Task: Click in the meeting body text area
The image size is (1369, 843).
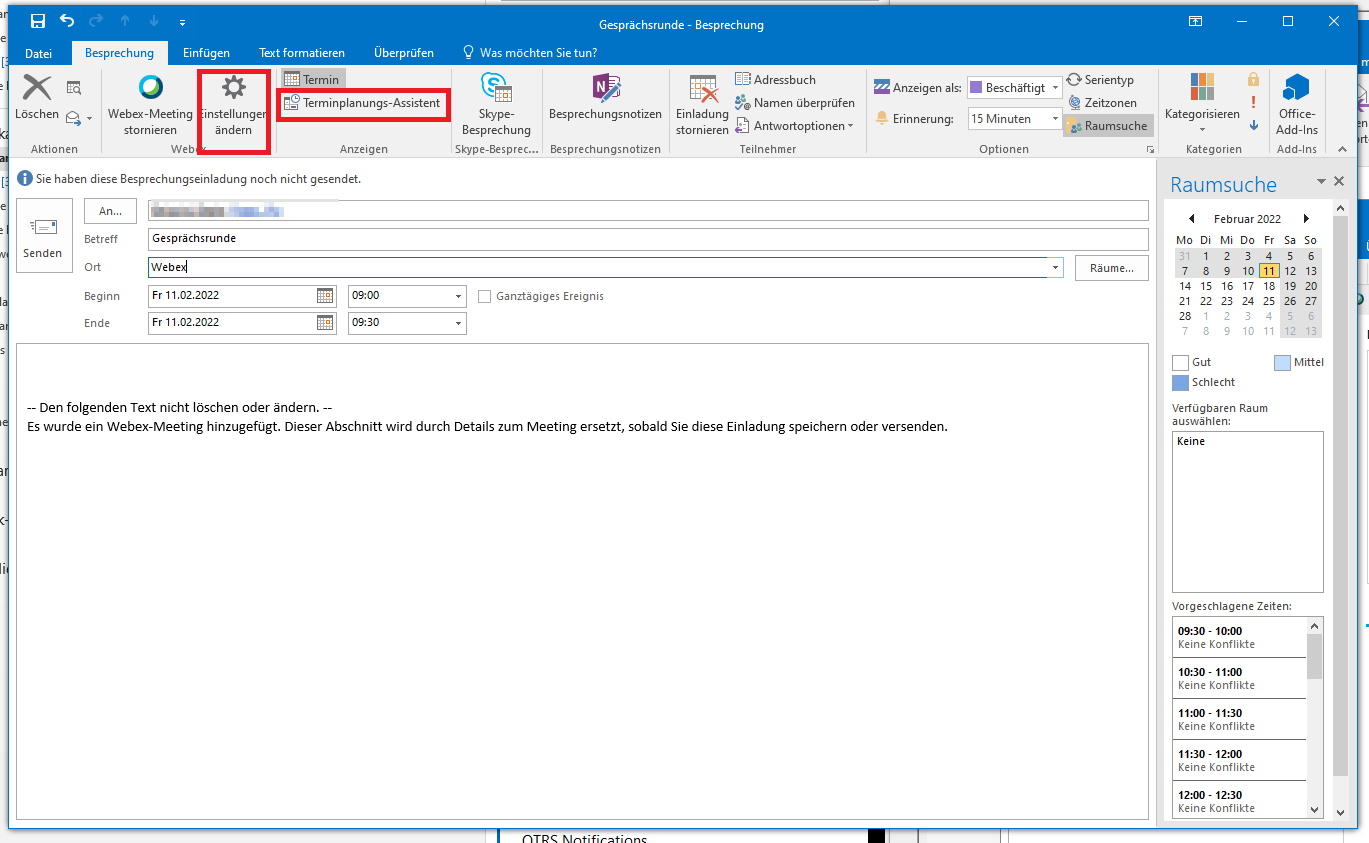Action: [x=582, y=581]
